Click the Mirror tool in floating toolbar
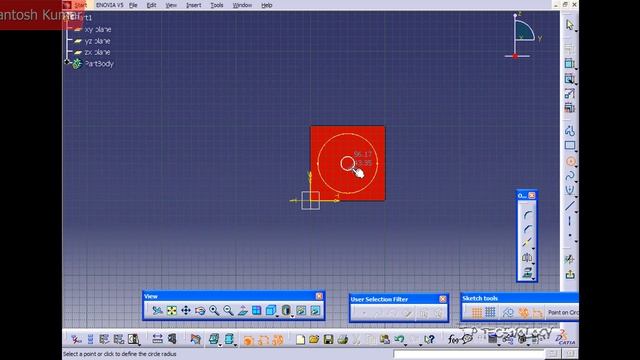The image size is (640, 360). pyautogui.click(x=527, y=258)
